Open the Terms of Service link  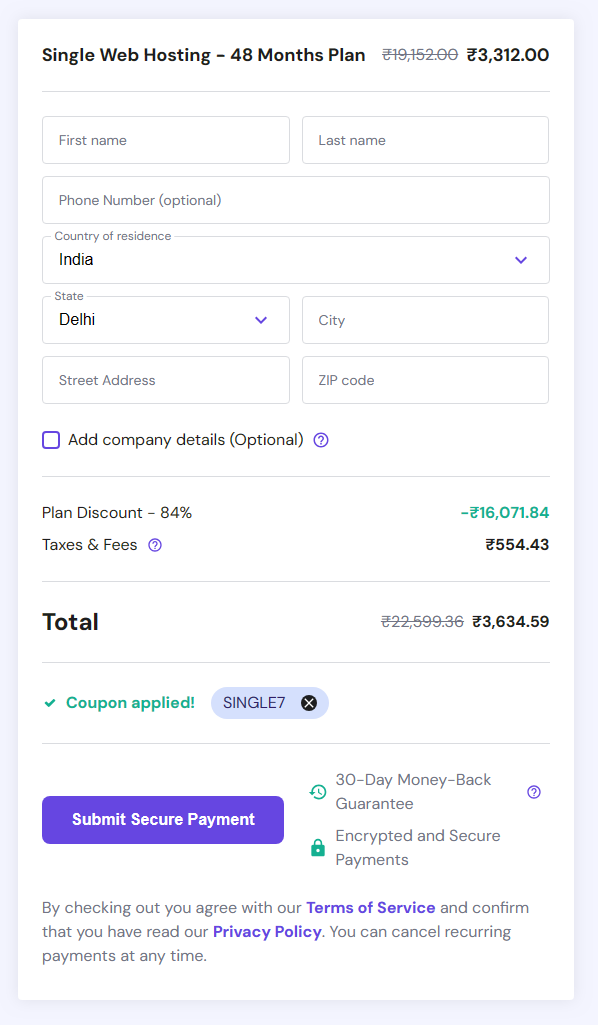point(370,908)
